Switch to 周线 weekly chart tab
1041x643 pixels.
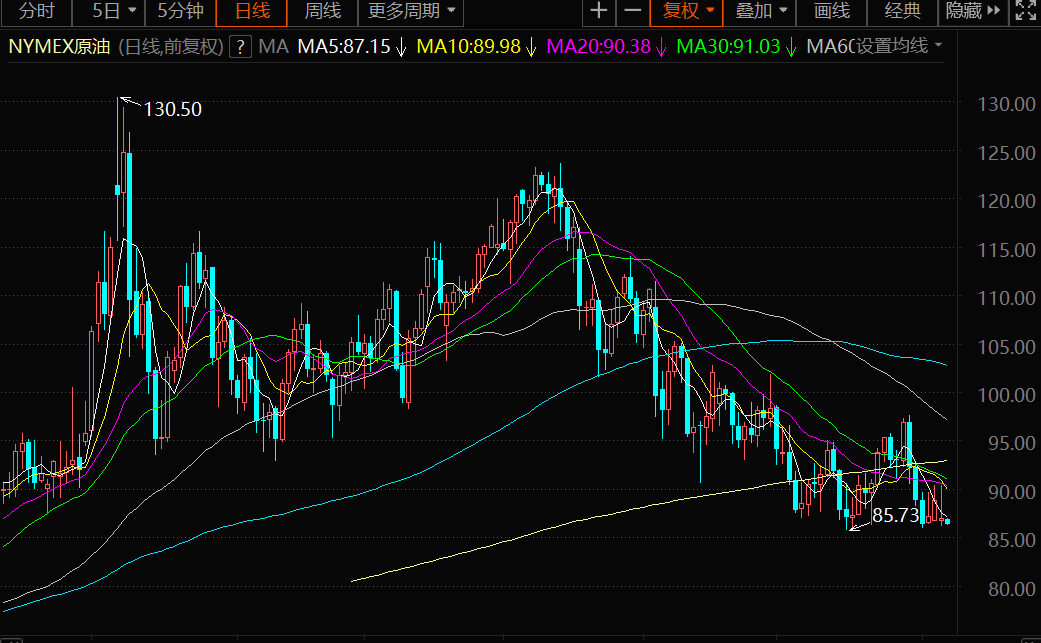(323, 11)
